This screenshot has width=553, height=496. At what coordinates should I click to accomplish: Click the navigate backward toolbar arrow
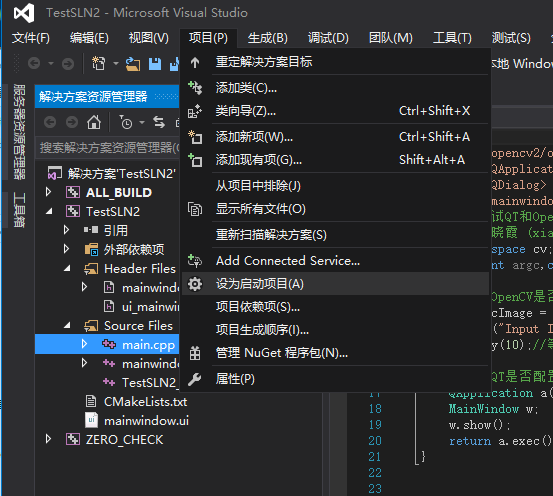34,63
